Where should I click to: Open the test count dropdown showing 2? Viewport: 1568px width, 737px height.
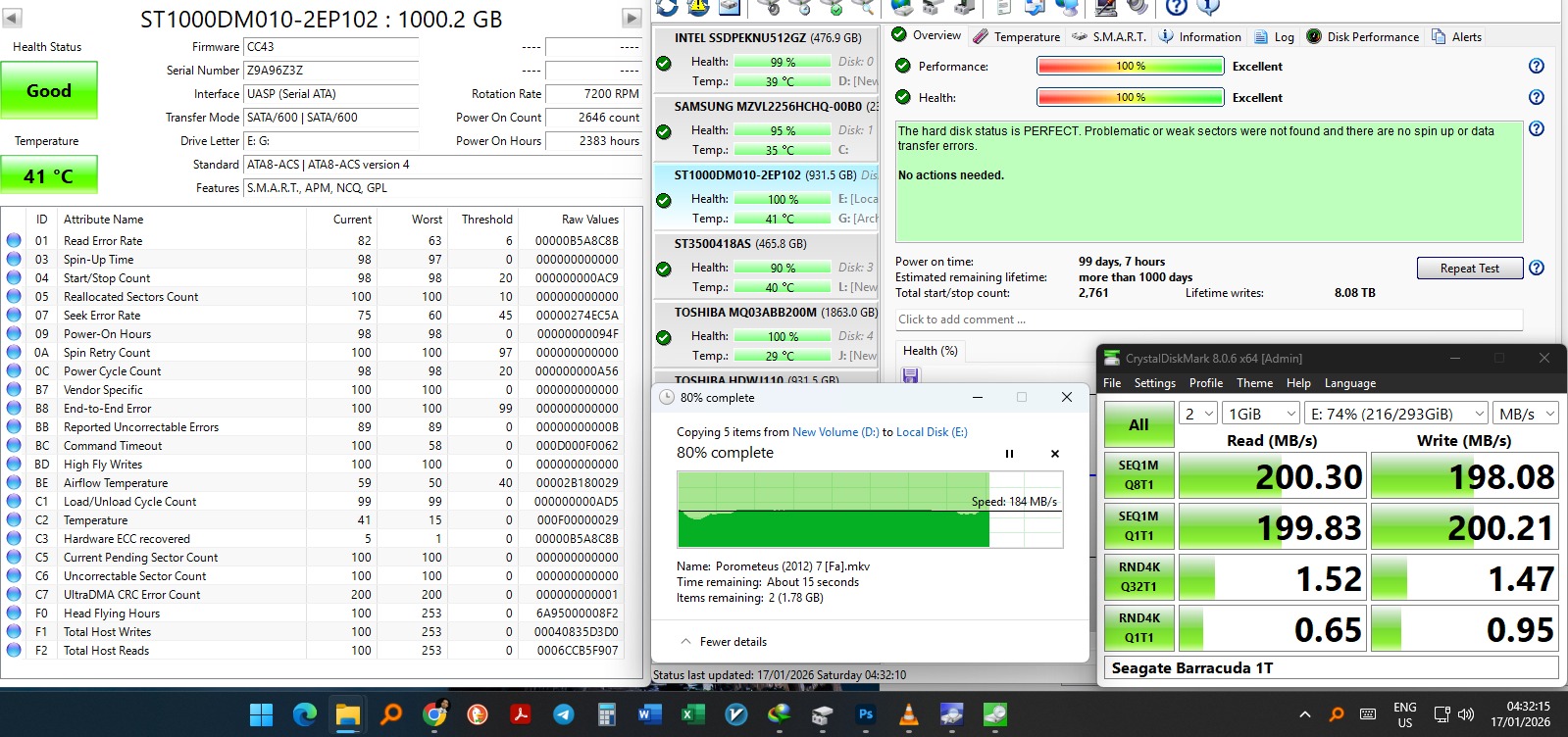pos(1198,414)
